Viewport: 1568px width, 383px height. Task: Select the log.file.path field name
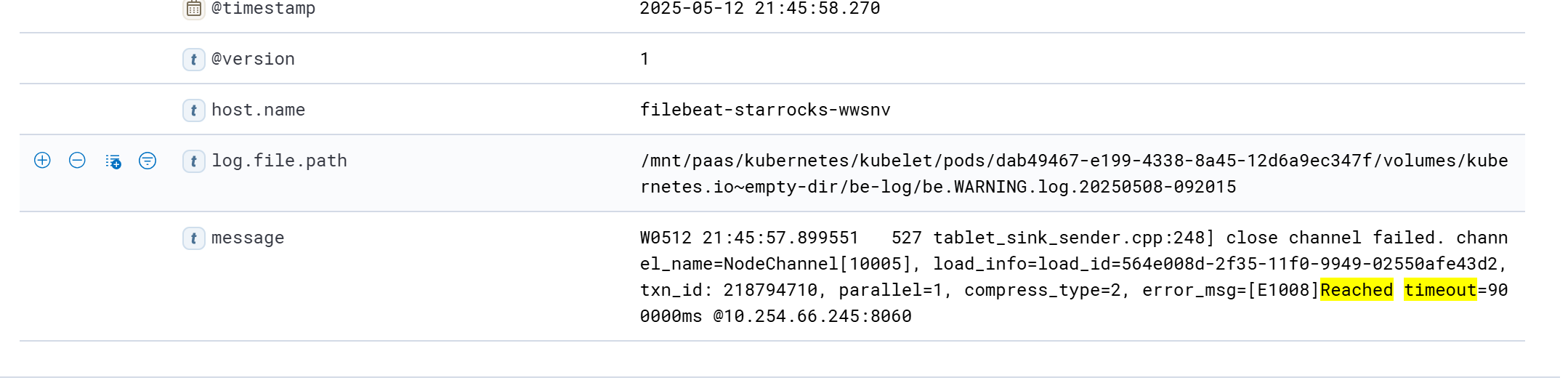coord(279,161)
